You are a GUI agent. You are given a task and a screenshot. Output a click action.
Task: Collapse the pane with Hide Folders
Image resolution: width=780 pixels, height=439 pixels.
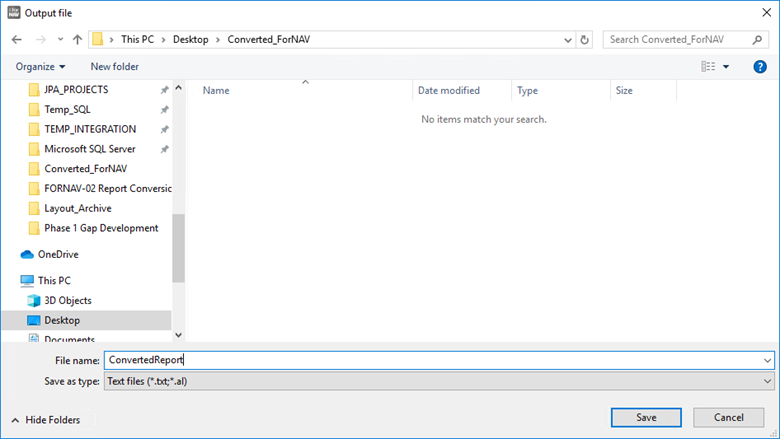click(46, 420)
